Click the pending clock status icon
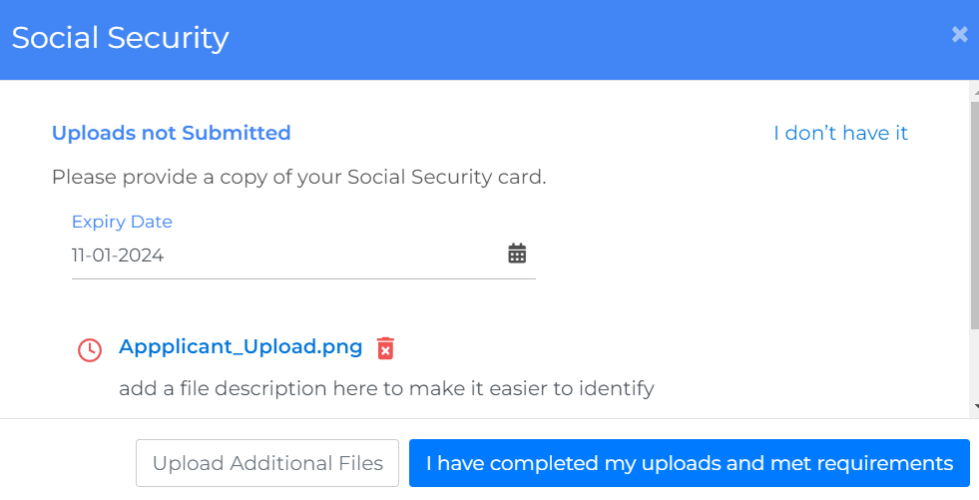 [90, 349]
